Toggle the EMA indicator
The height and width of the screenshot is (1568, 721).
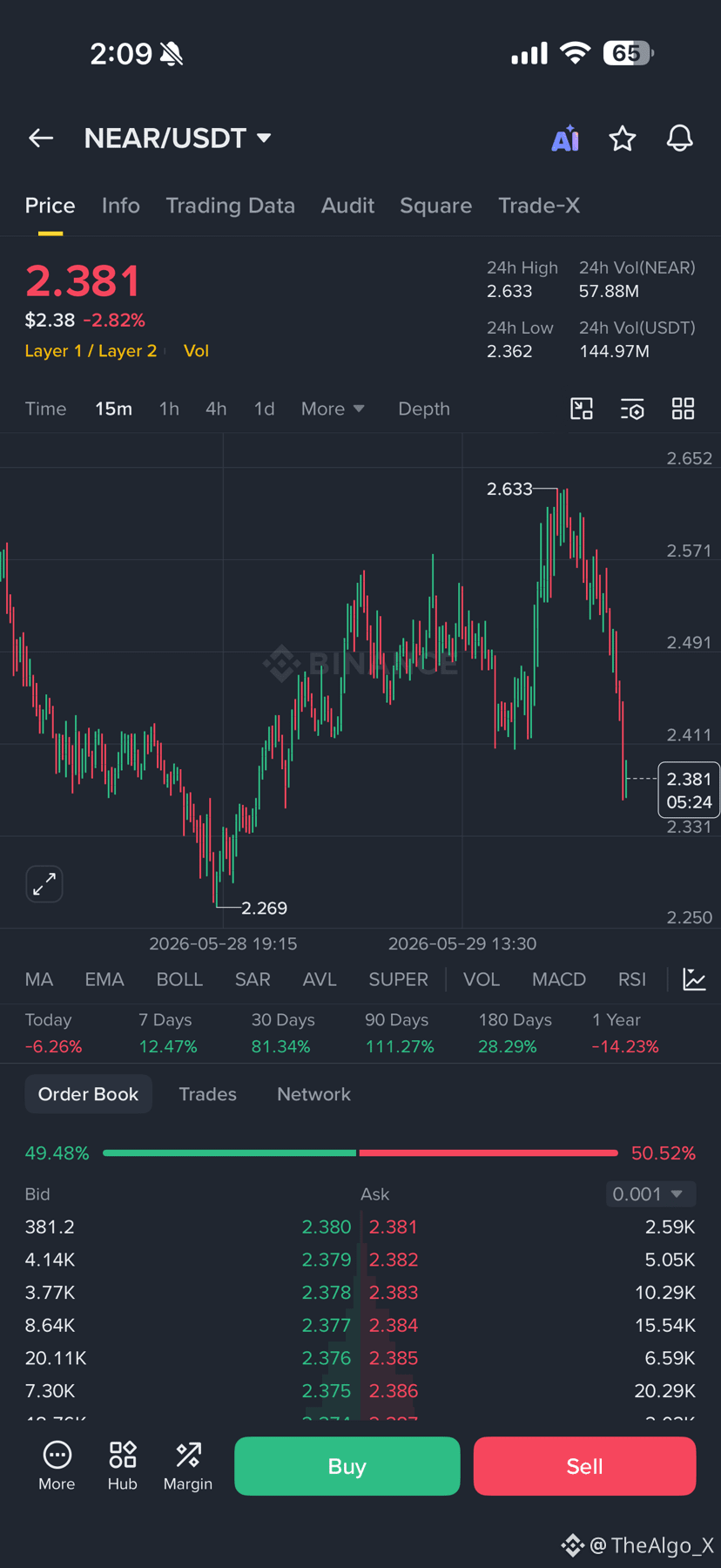click(104, 979)
